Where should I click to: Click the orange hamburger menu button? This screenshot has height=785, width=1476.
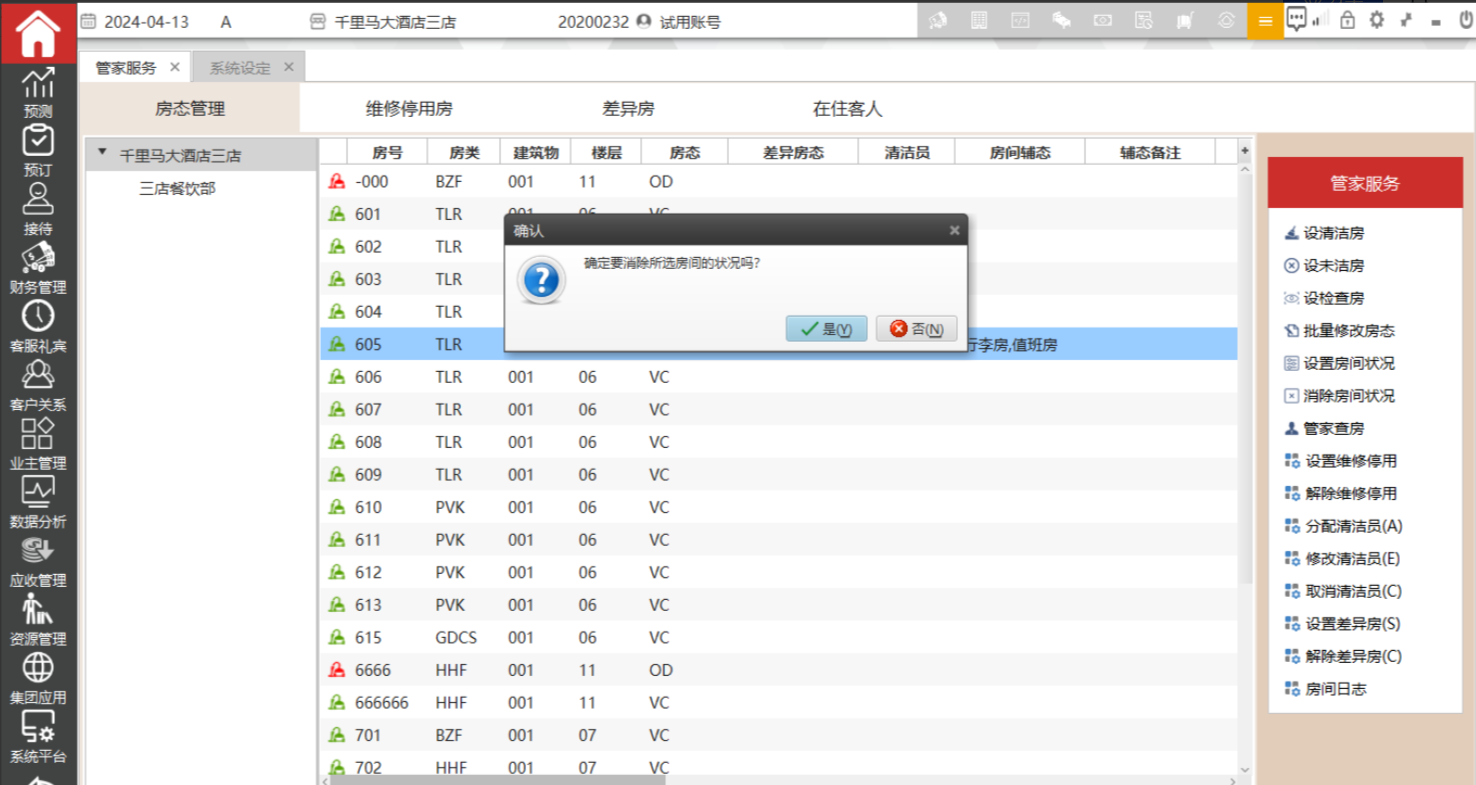(x=1265, y=21)
